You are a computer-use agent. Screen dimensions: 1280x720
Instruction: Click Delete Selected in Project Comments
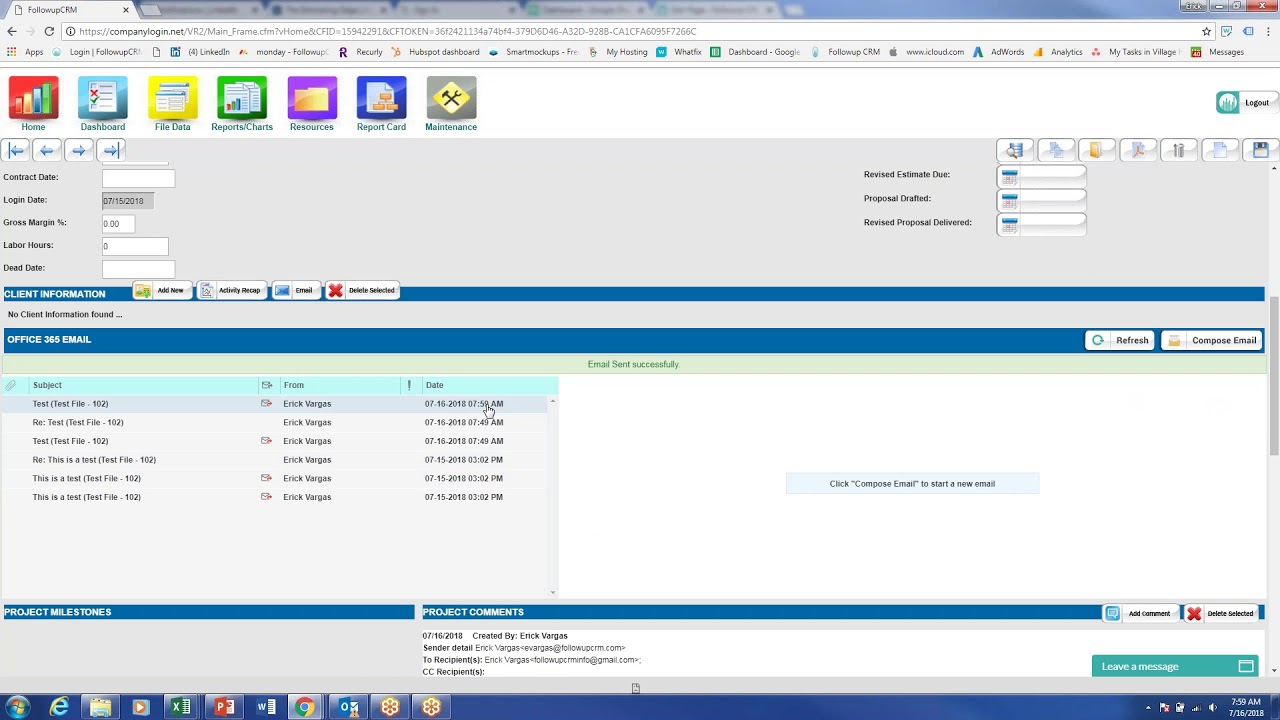(1220, 613)
